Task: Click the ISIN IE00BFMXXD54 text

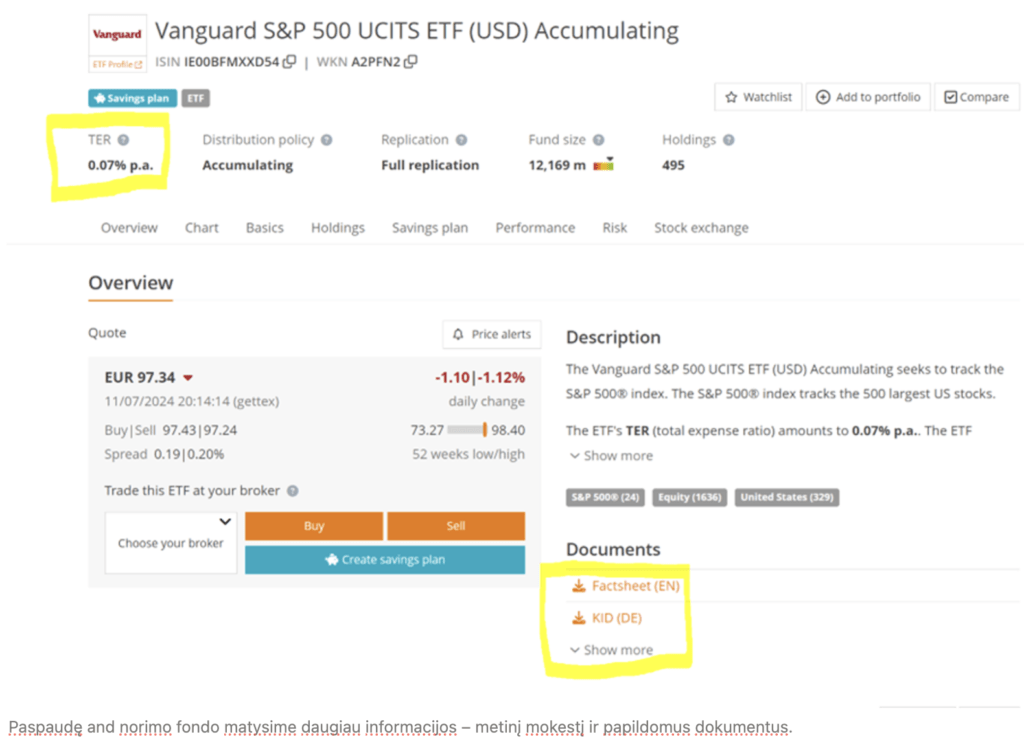Action: point(217,62)
